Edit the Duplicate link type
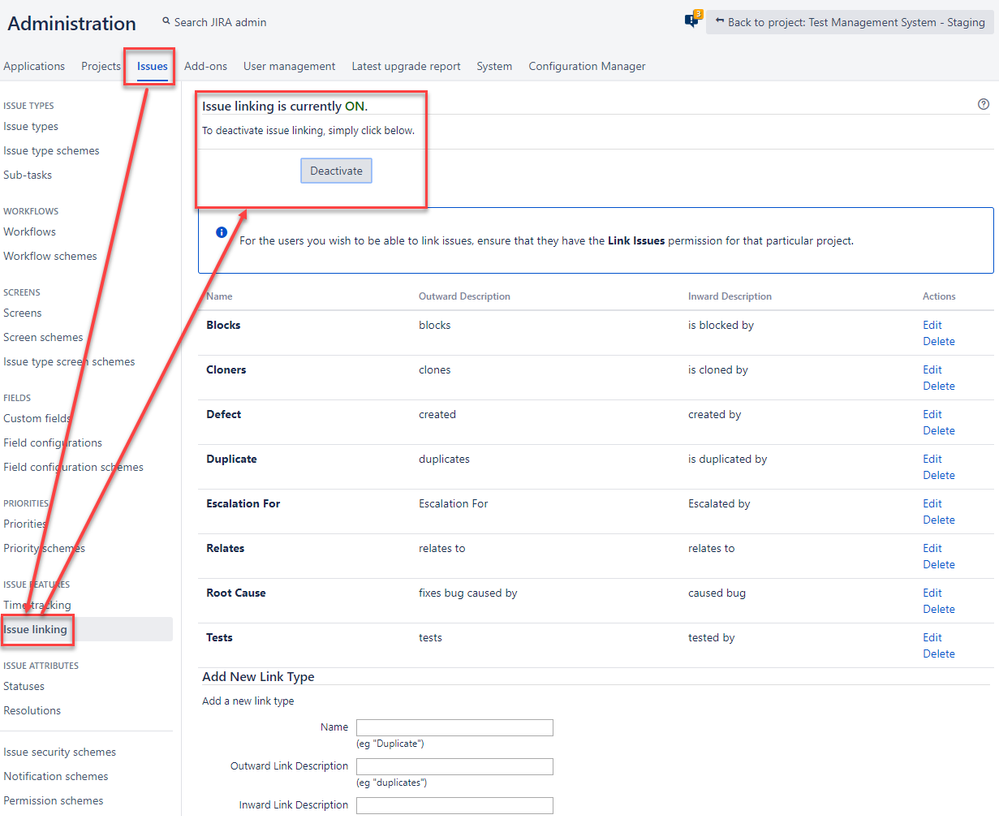Image resolution: width=999 pixels, height=816 pixels. coord(932,459)
